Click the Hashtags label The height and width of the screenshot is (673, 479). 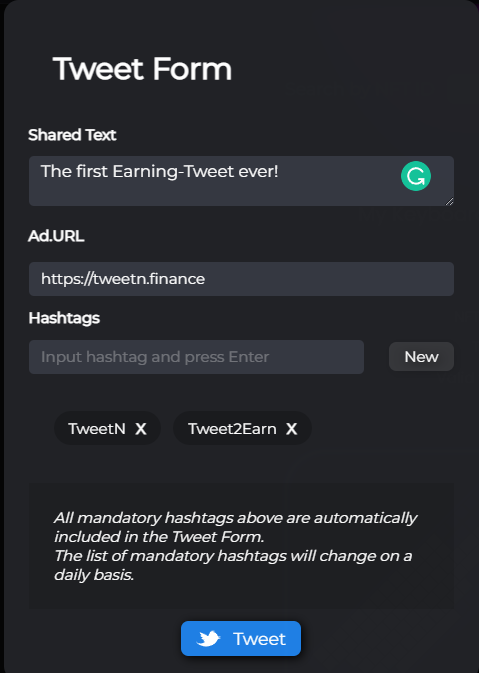(64, 318)
